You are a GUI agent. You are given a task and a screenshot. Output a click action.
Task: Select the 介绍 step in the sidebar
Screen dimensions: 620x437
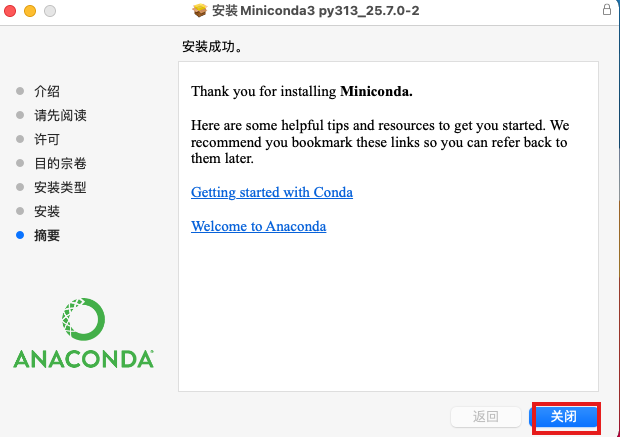(47, 91)
